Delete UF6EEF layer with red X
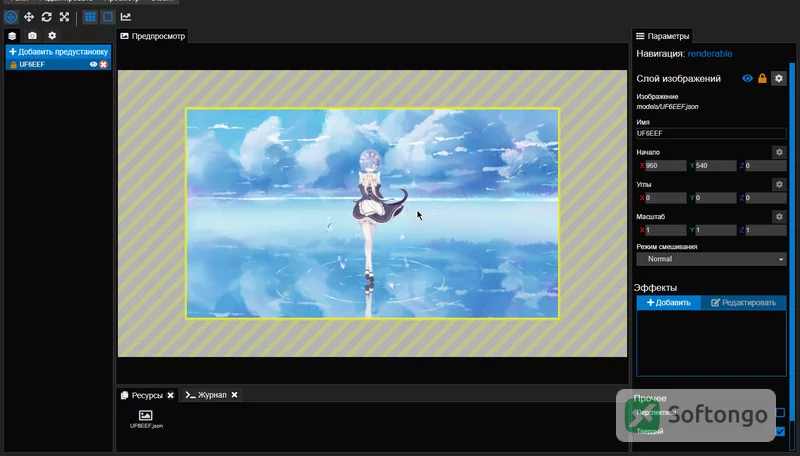Viewport: 800px width, 456px height. point(104,64)
